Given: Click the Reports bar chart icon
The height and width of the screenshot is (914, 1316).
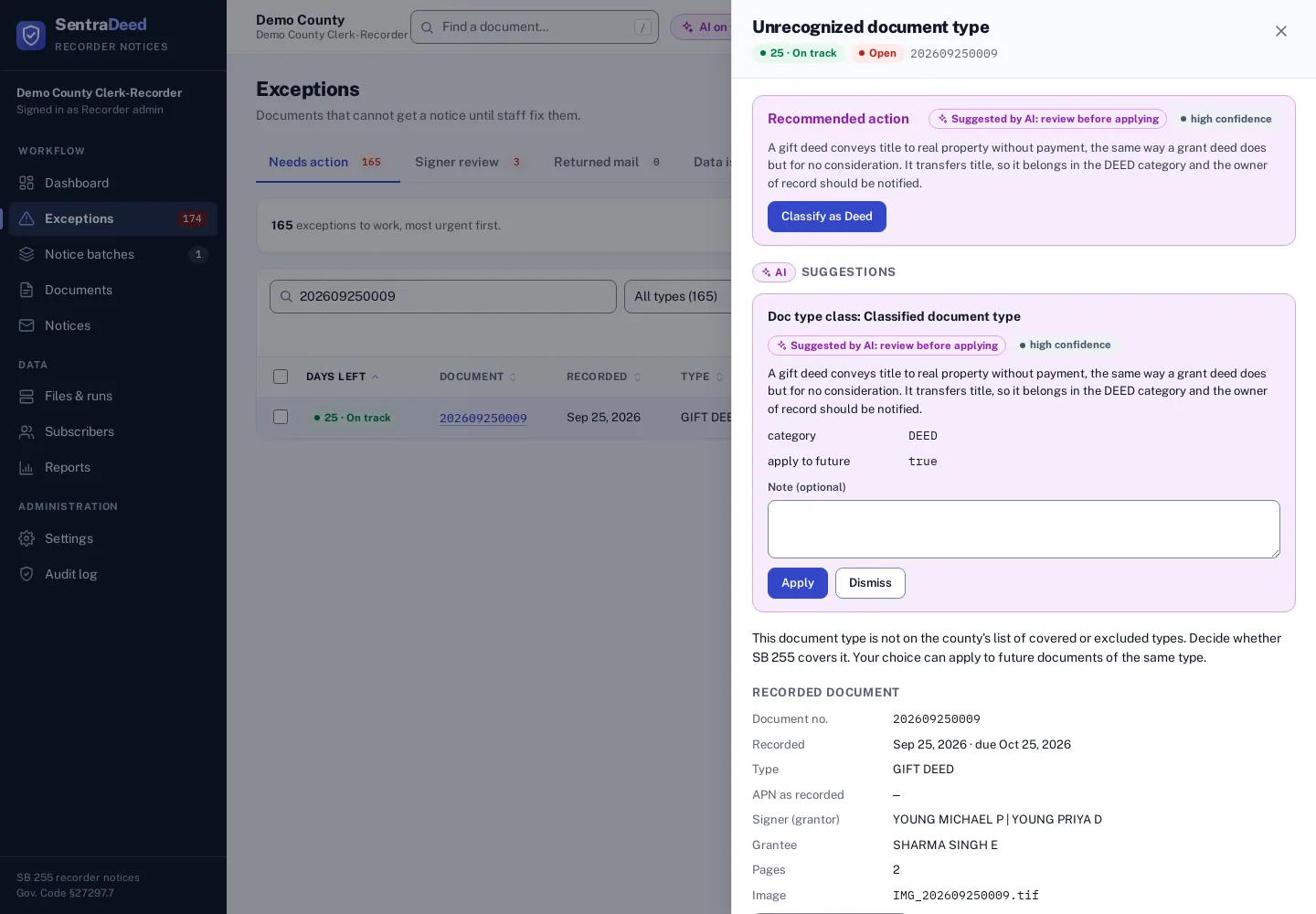Looking at the screenshot, I should (x=27, y=467).
